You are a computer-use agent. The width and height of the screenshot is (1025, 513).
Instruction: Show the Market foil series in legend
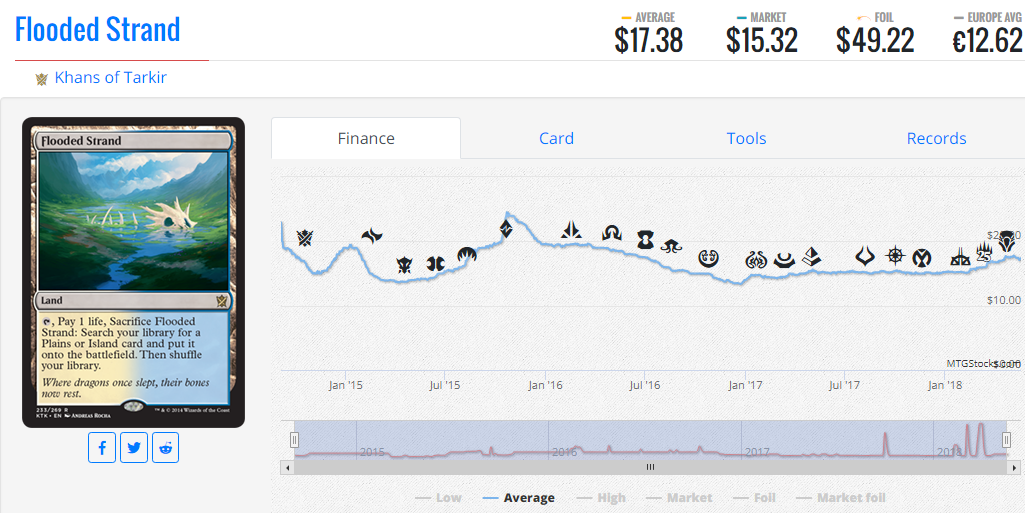click(840, 497)
